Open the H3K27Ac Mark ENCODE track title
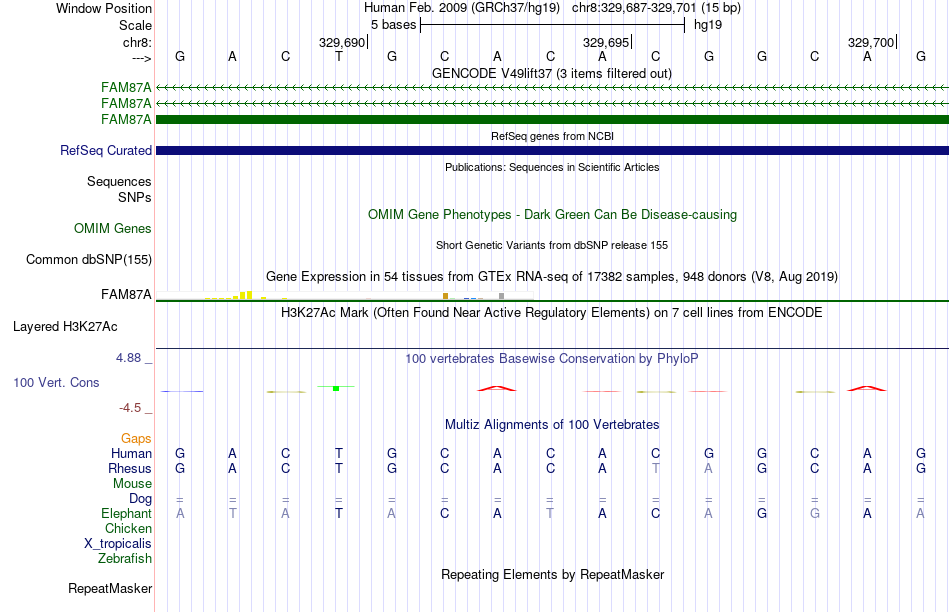Screen dimensions: 950x612 [x=552, y=313]
